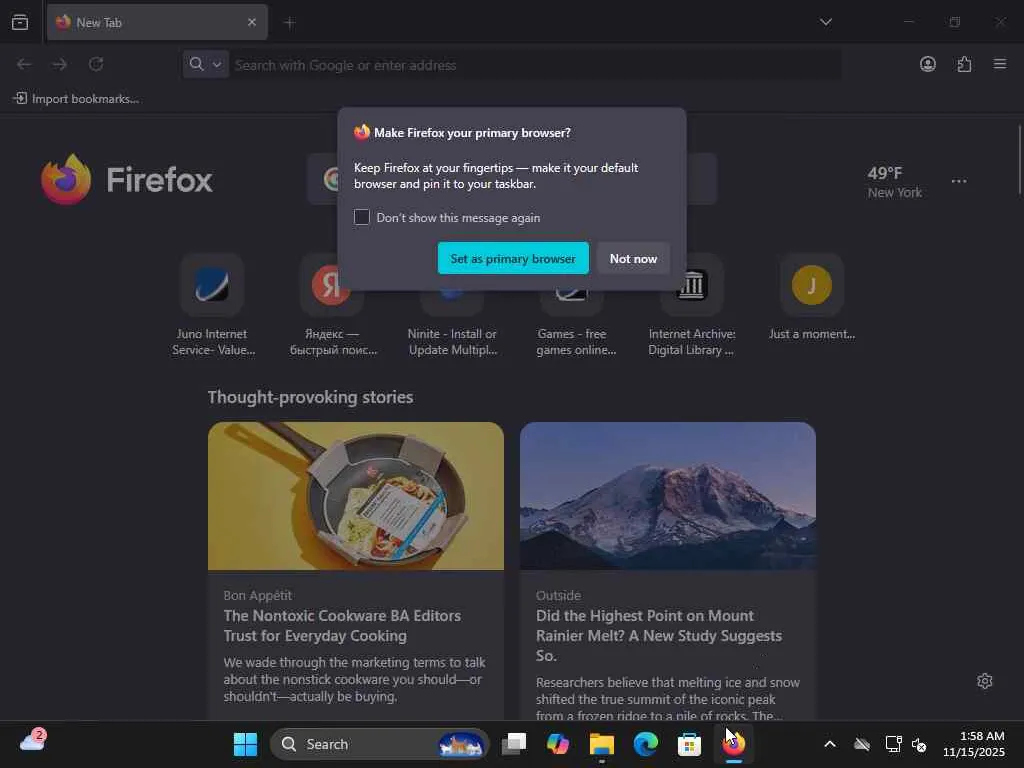Image resolution: width=1024 pixels, height=768 pixels.
Task: Open Internet Archive Digital Library shortcut
Action: click(692, 306)
